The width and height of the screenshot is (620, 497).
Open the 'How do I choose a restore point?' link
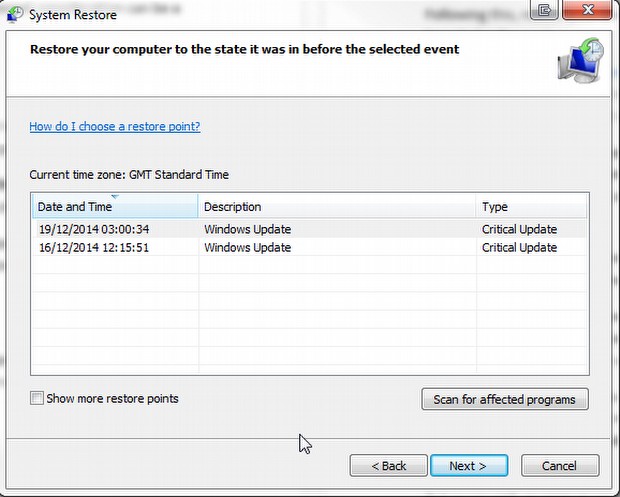tap(115, 127)
